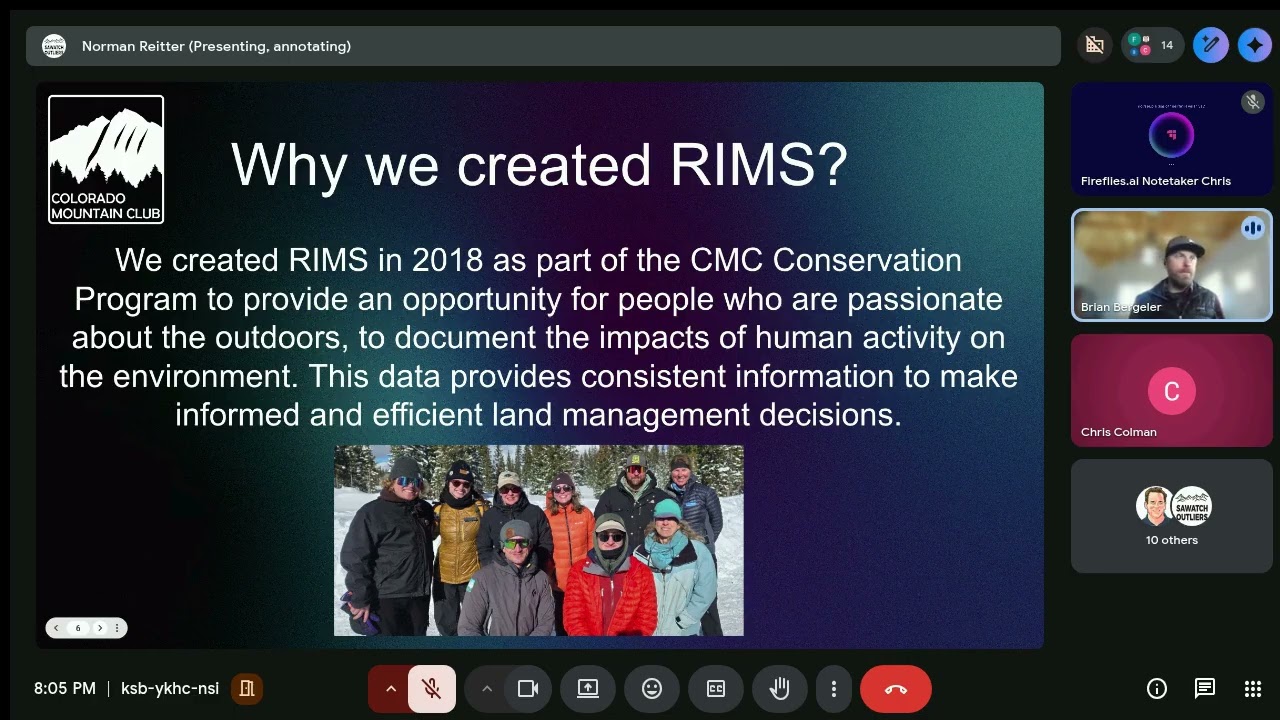Go to next slide arrow
The width and height of the screenshot is (1280, 720).
(x=99, y=628)
